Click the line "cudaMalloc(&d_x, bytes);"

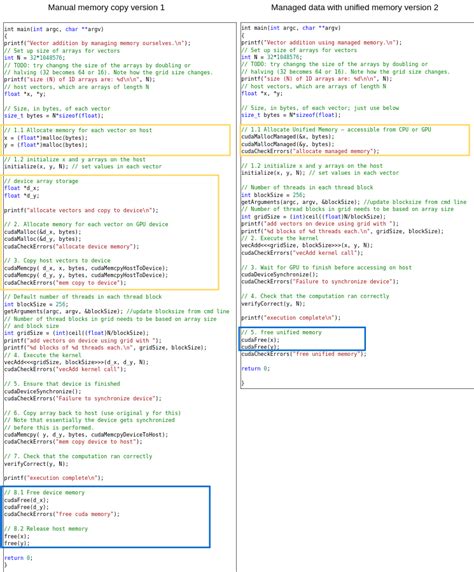coord(43,232)
